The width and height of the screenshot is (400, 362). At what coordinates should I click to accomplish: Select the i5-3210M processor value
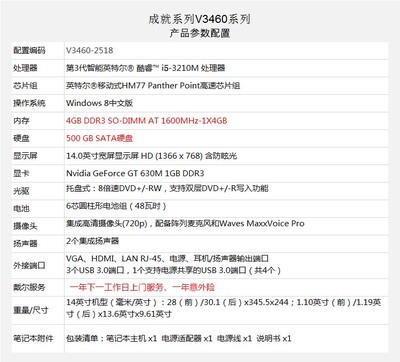[x=146, y=68]
